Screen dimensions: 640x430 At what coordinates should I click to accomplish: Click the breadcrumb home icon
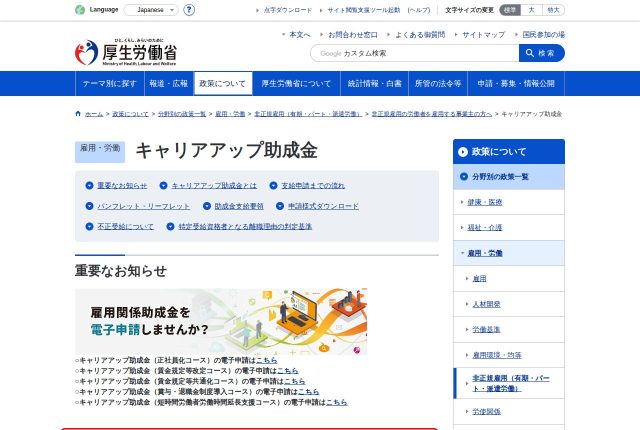pyautogui.click(x=78, y=113)
